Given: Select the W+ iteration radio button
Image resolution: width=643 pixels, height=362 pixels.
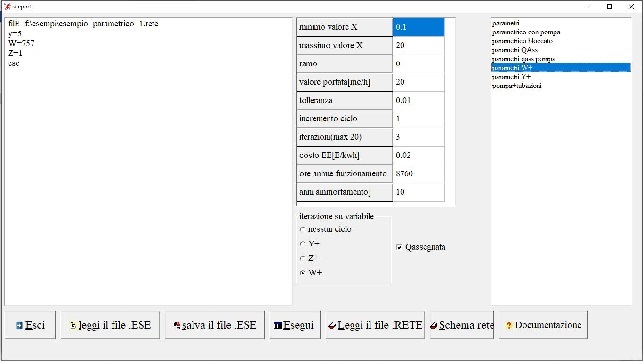Looking at the screenshot, I should click(302, 272).
